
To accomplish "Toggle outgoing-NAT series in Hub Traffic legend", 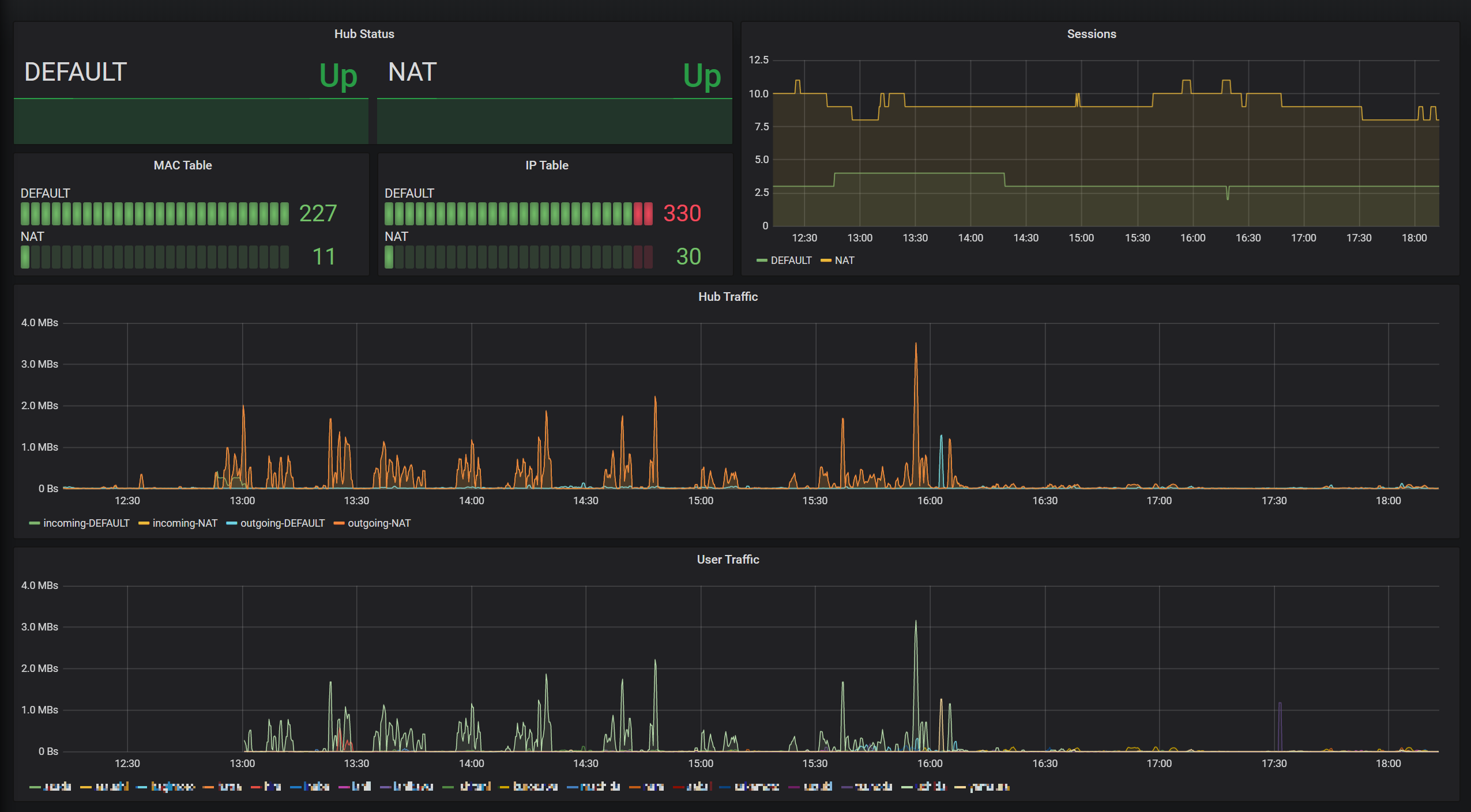I will [x=379, y=523].
